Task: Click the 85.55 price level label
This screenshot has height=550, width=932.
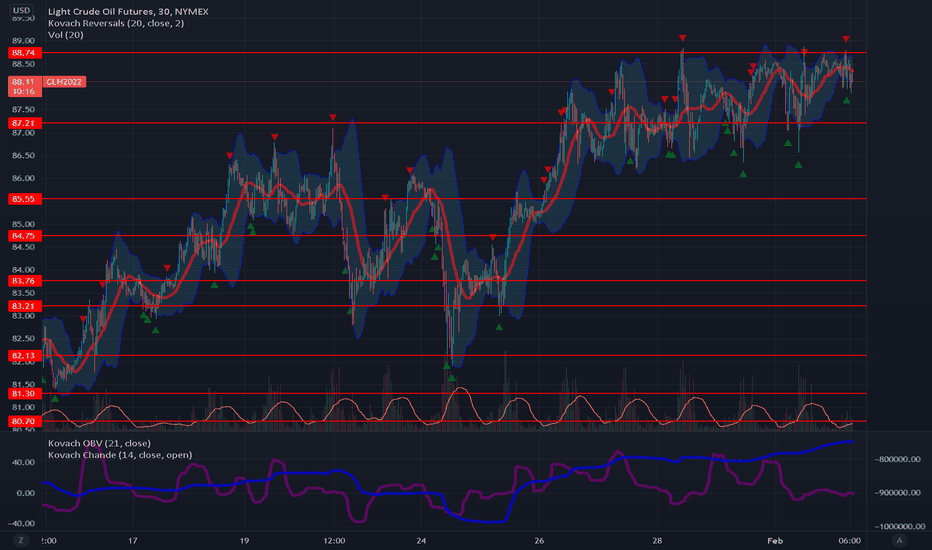Action: click(x=24, y=199)
